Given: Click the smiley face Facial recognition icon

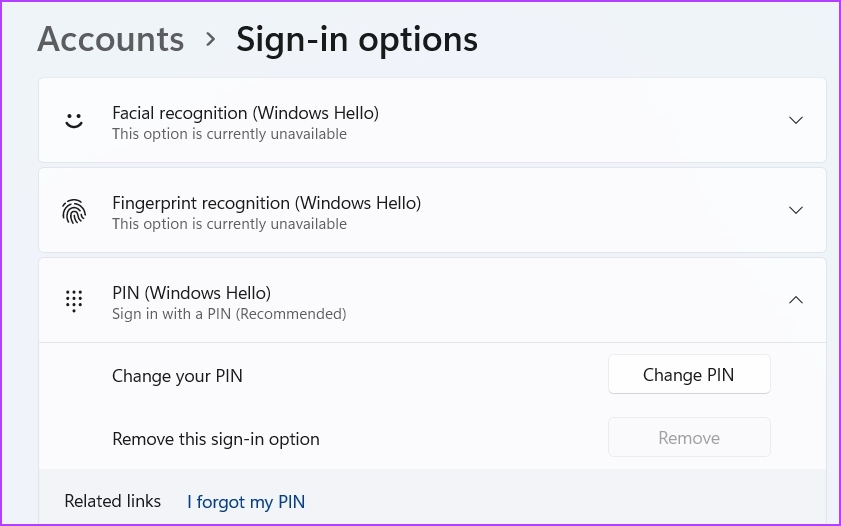Looking at the screenshot, I should 74,121.
